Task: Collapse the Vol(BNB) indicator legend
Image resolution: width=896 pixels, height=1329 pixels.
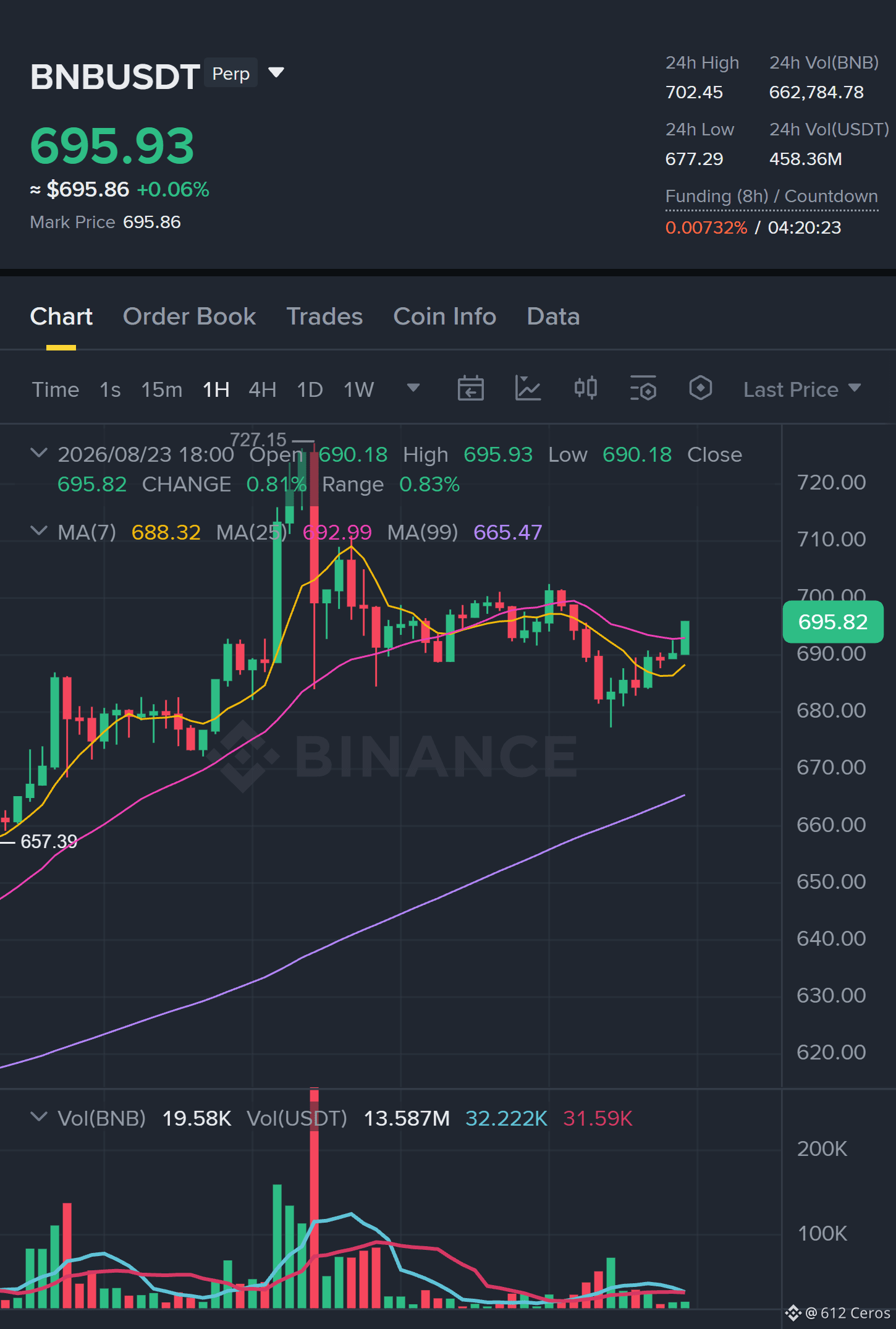Action: point(38,1117)
